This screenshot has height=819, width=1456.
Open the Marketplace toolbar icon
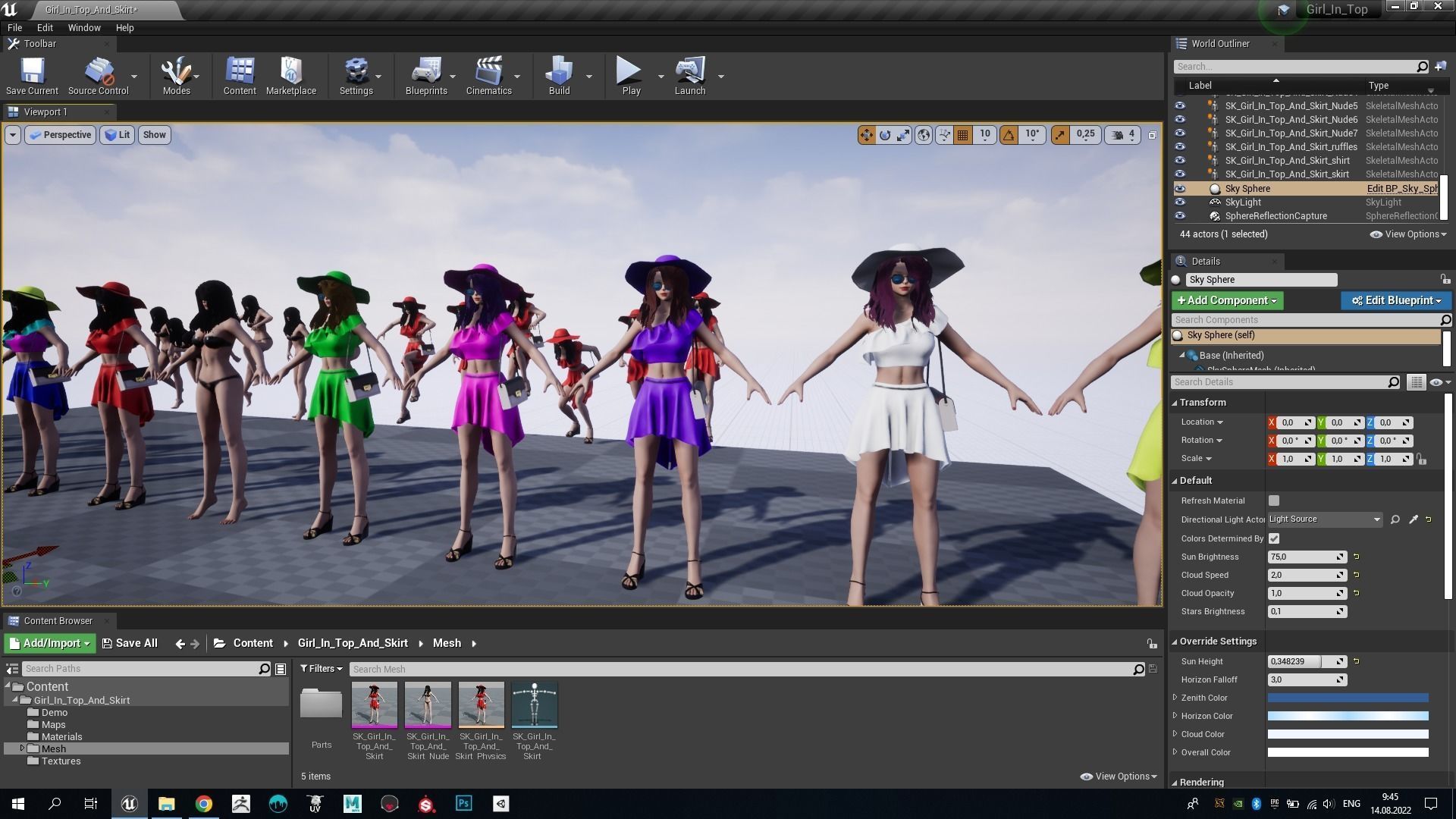pos(290,72)
